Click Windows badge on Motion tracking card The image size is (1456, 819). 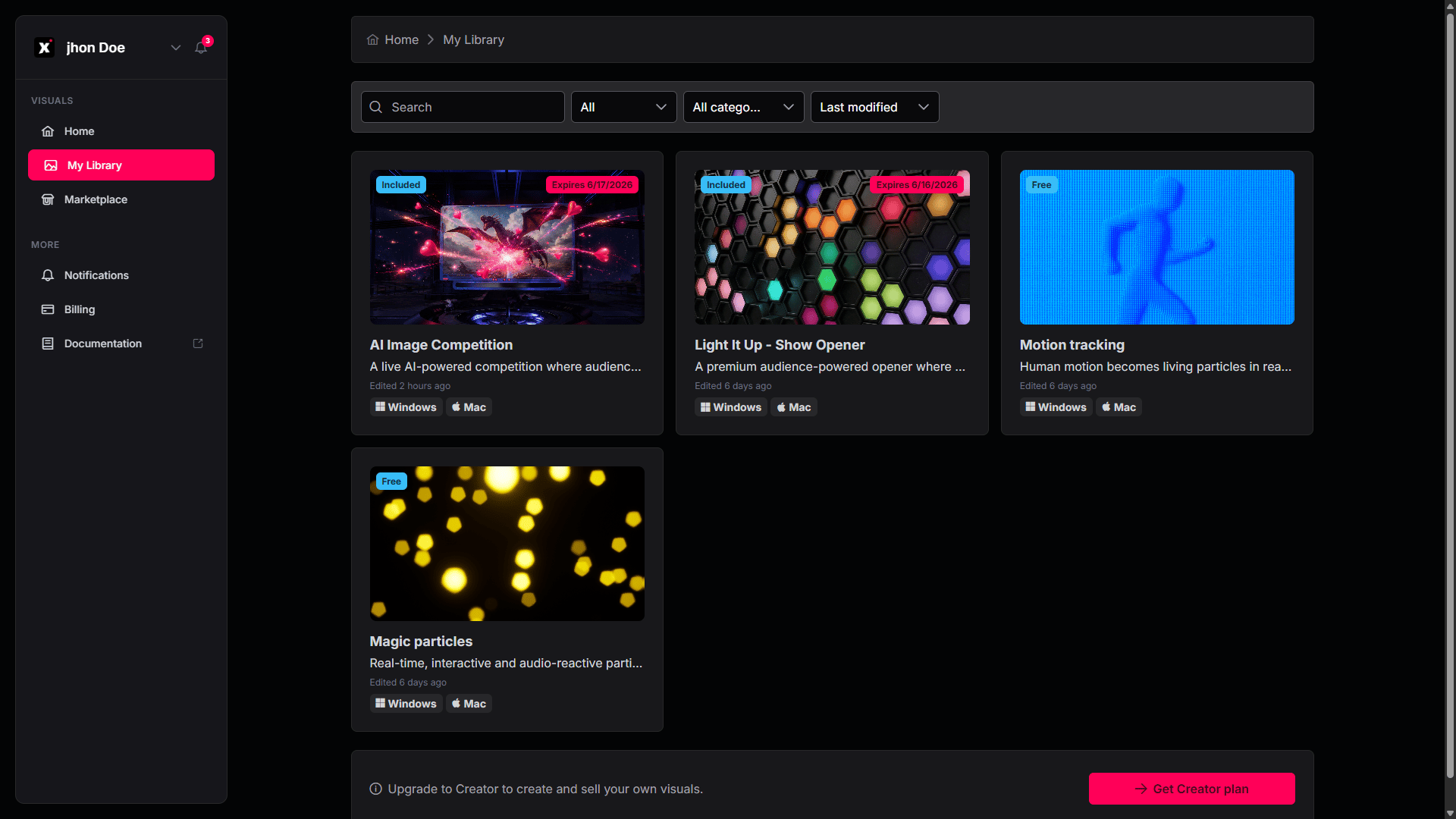point(1056,407)
